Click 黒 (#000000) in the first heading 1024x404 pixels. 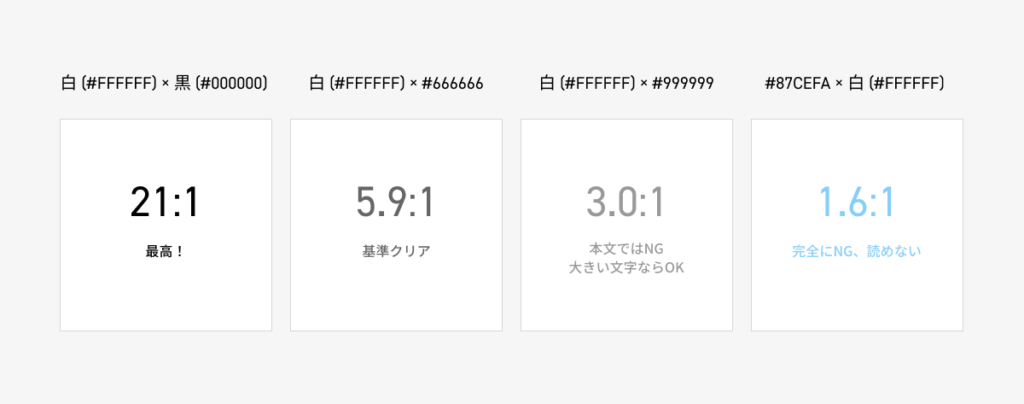(x=221, y=84)
